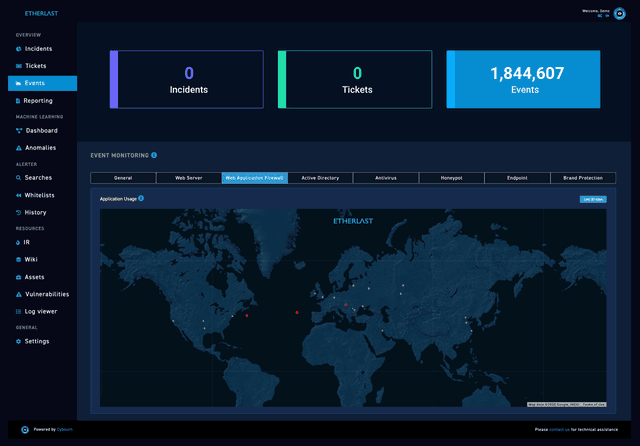View Anomalies in the sidebar

pyautogui.click(x=41, y=148)
